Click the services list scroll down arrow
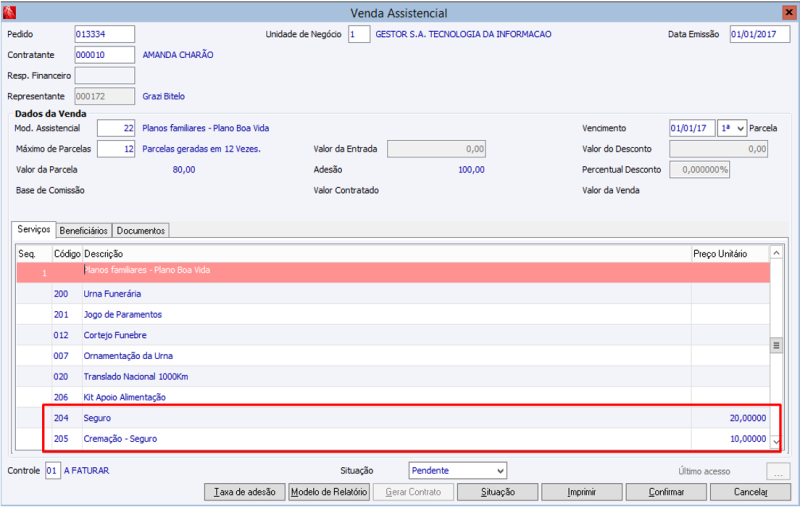The height and width of the screenshot is (507, 800). pyautogui.click(x=776, y=442)
